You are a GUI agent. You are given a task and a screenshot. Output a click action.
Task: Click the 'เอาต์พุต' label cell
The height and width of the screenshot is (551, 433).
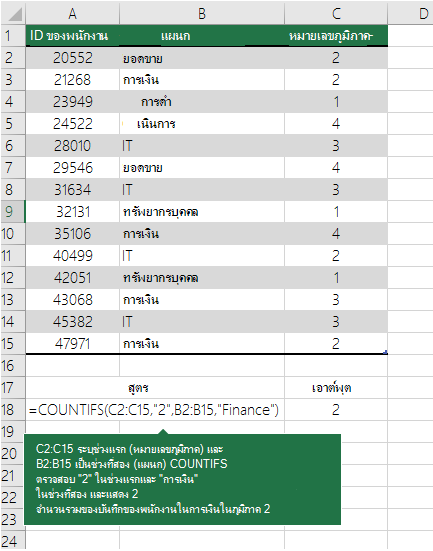click(x=336, y=388)
